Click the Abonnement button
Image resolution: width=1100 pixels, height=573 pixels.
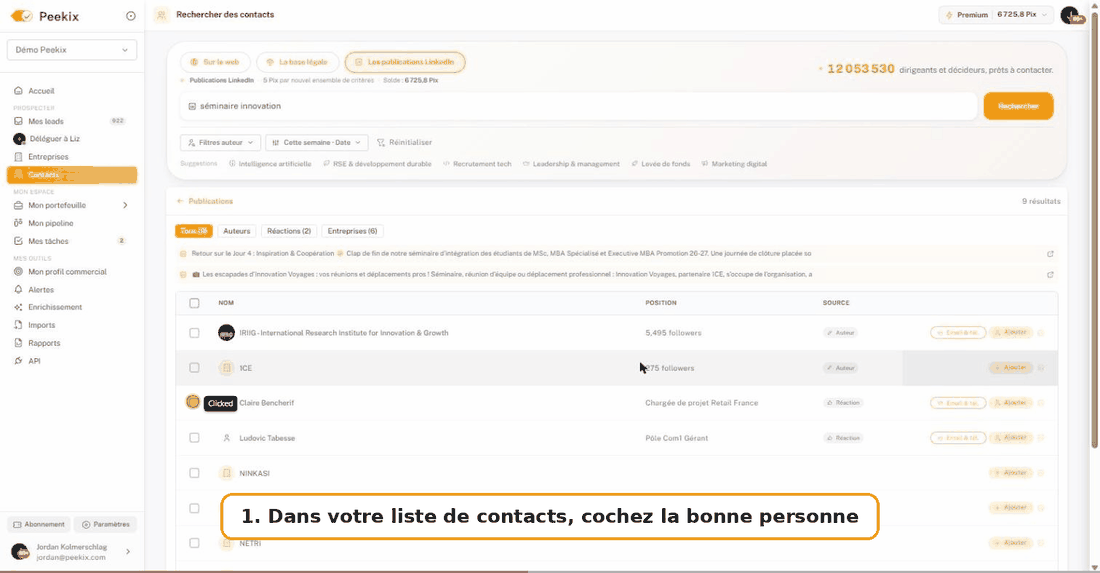point(39,525)
